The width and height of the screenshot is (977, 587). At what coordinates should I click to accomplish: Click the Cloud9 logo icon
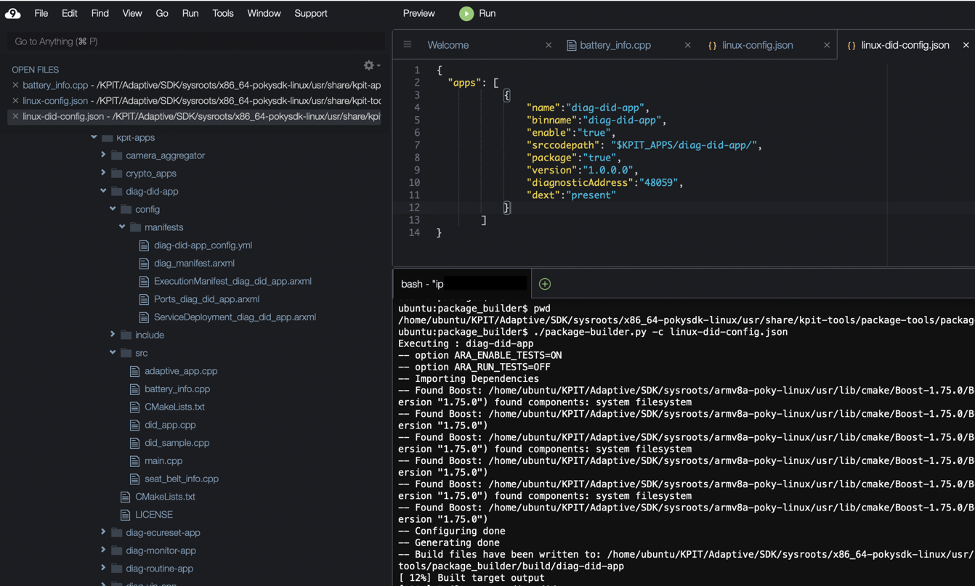pyautogui.click(x=12, y=13)
